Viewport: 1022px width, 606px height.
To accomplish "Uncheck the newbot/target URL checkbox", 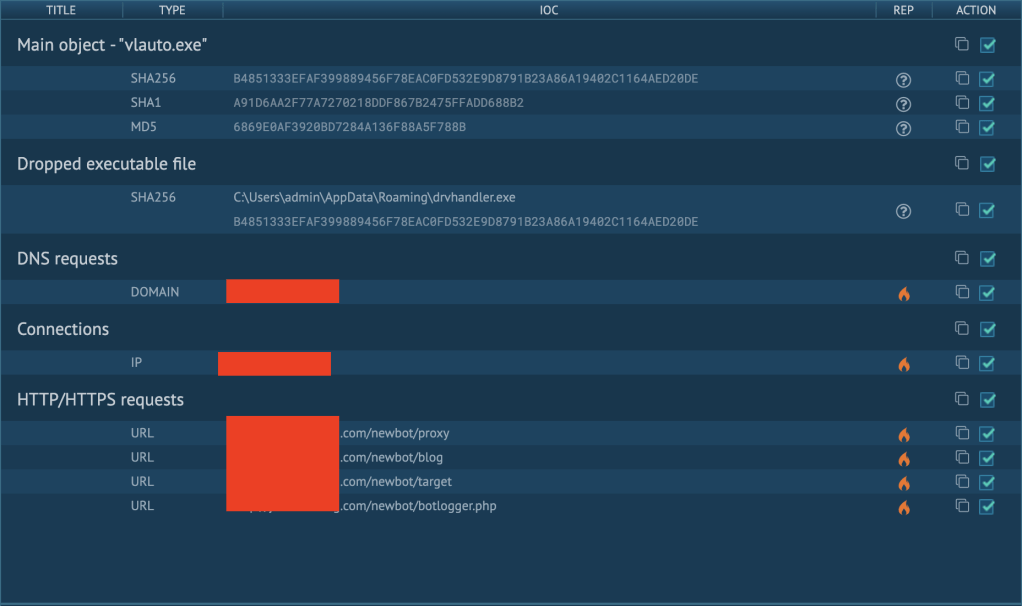I will (x=988, y=482).
